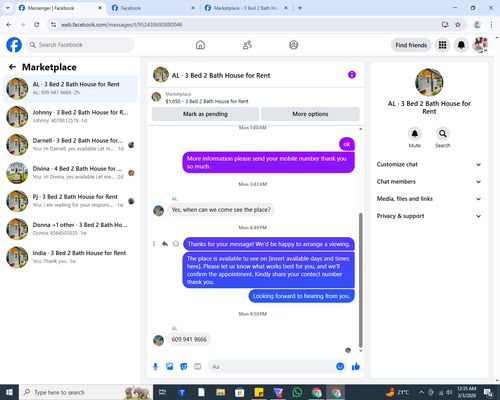Image resolution: width=500 pixels, height=400 pixels.
Task: Open Divina - 4 Bed 2 Bath conversation
Action: coord(70,173)
